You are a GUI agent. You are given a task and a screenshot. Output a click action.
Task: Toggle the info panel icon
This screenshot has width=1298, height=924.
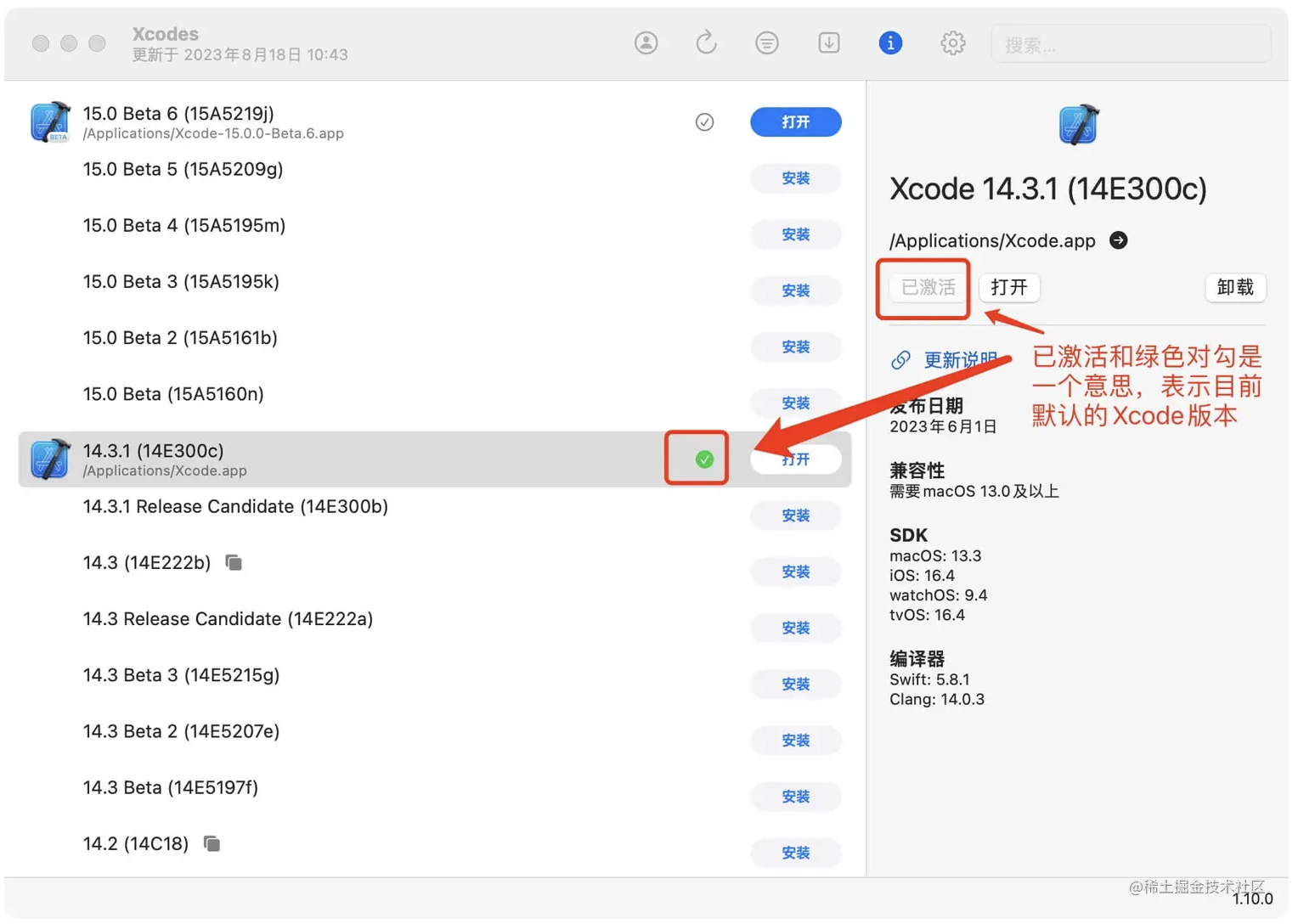[890, 42]
